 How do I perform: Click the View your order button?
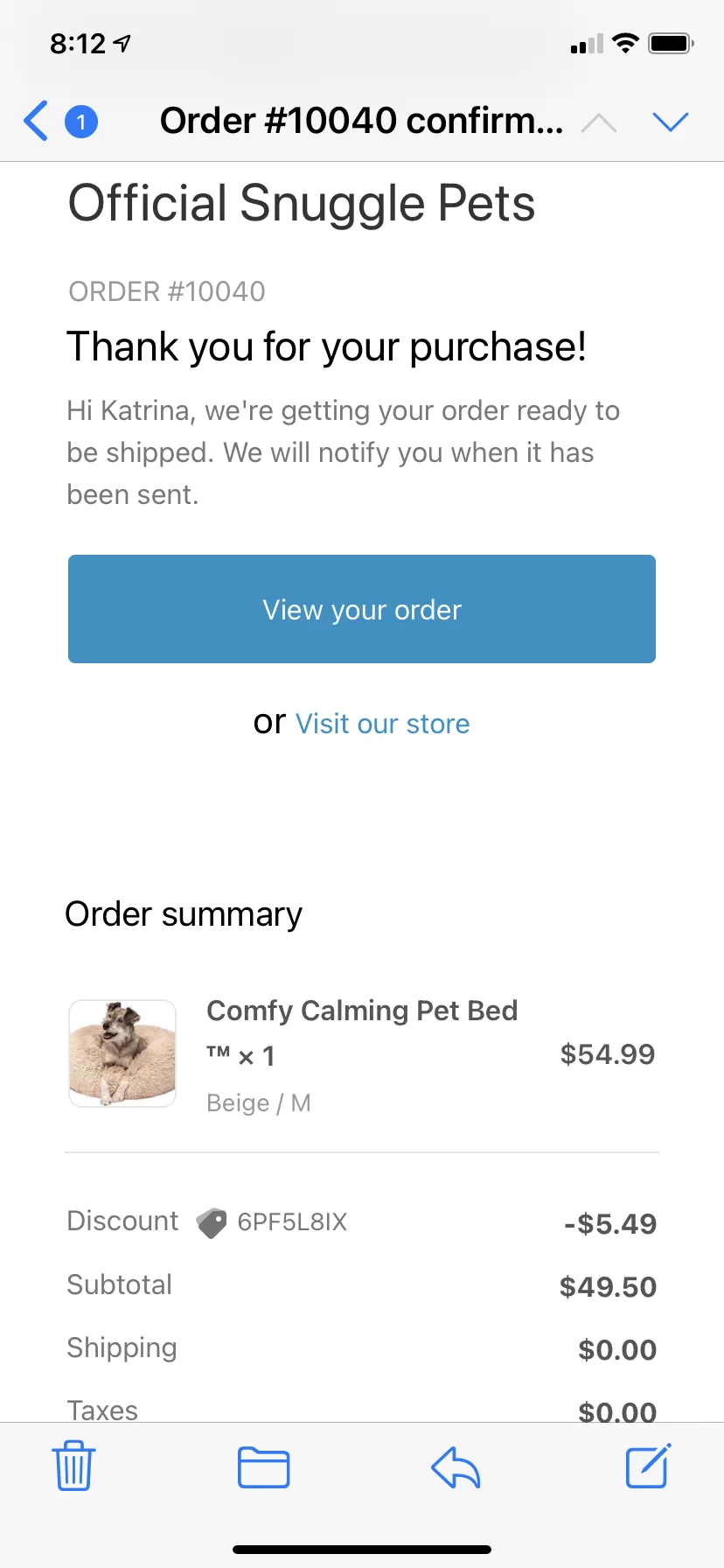(x=362, y=609)
